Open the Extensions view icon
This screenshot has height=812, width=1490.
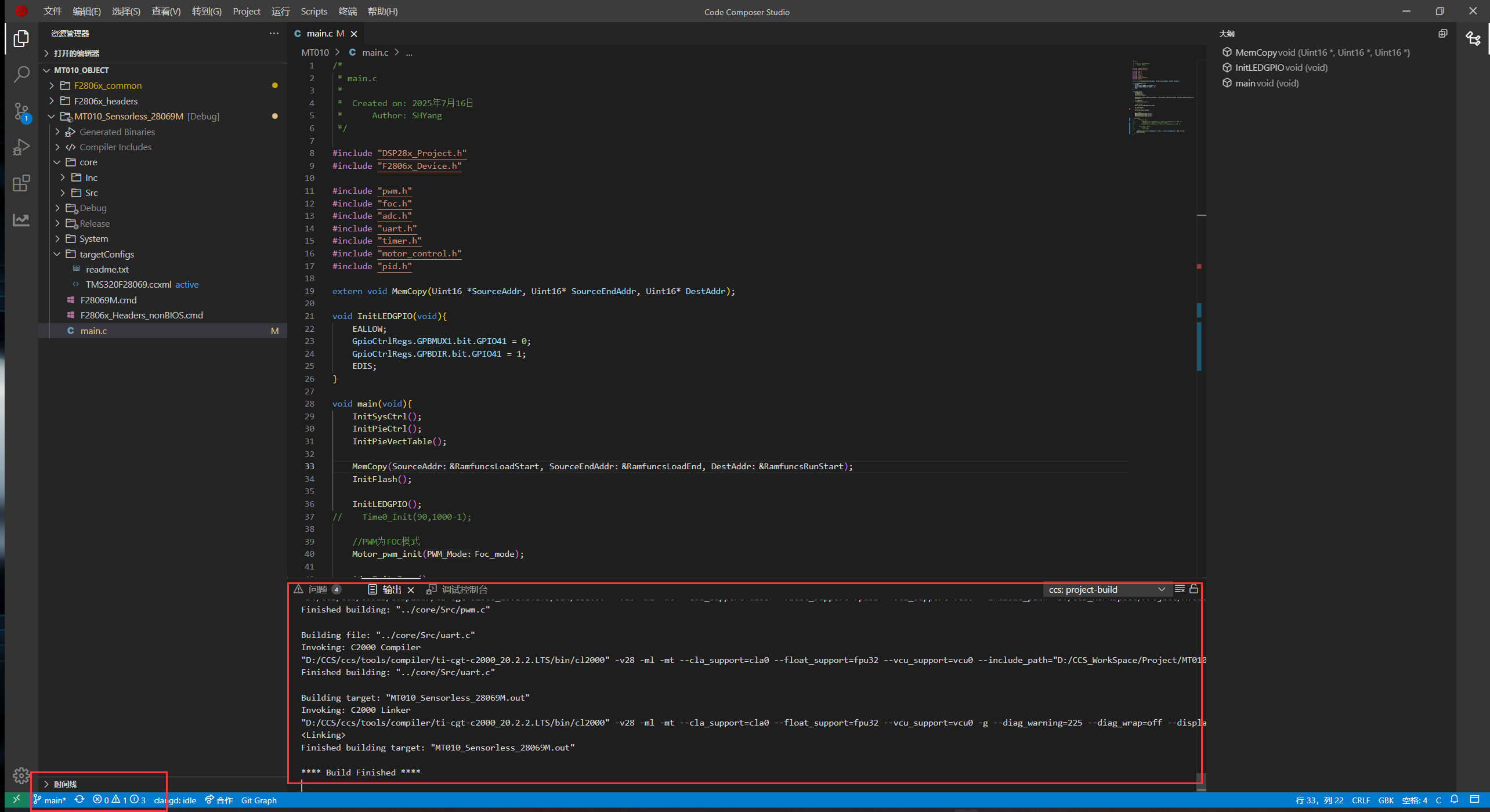pos(21,184)
